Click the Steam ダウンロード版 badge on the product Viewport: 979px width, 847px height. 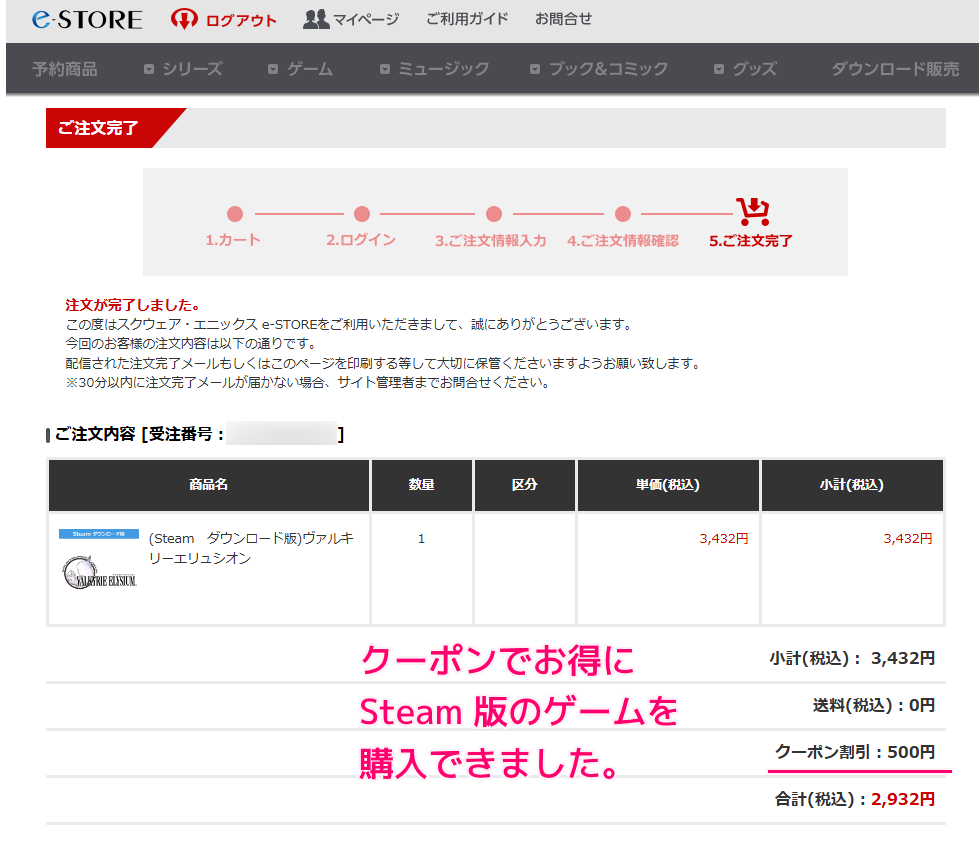(x=98, y=532)
